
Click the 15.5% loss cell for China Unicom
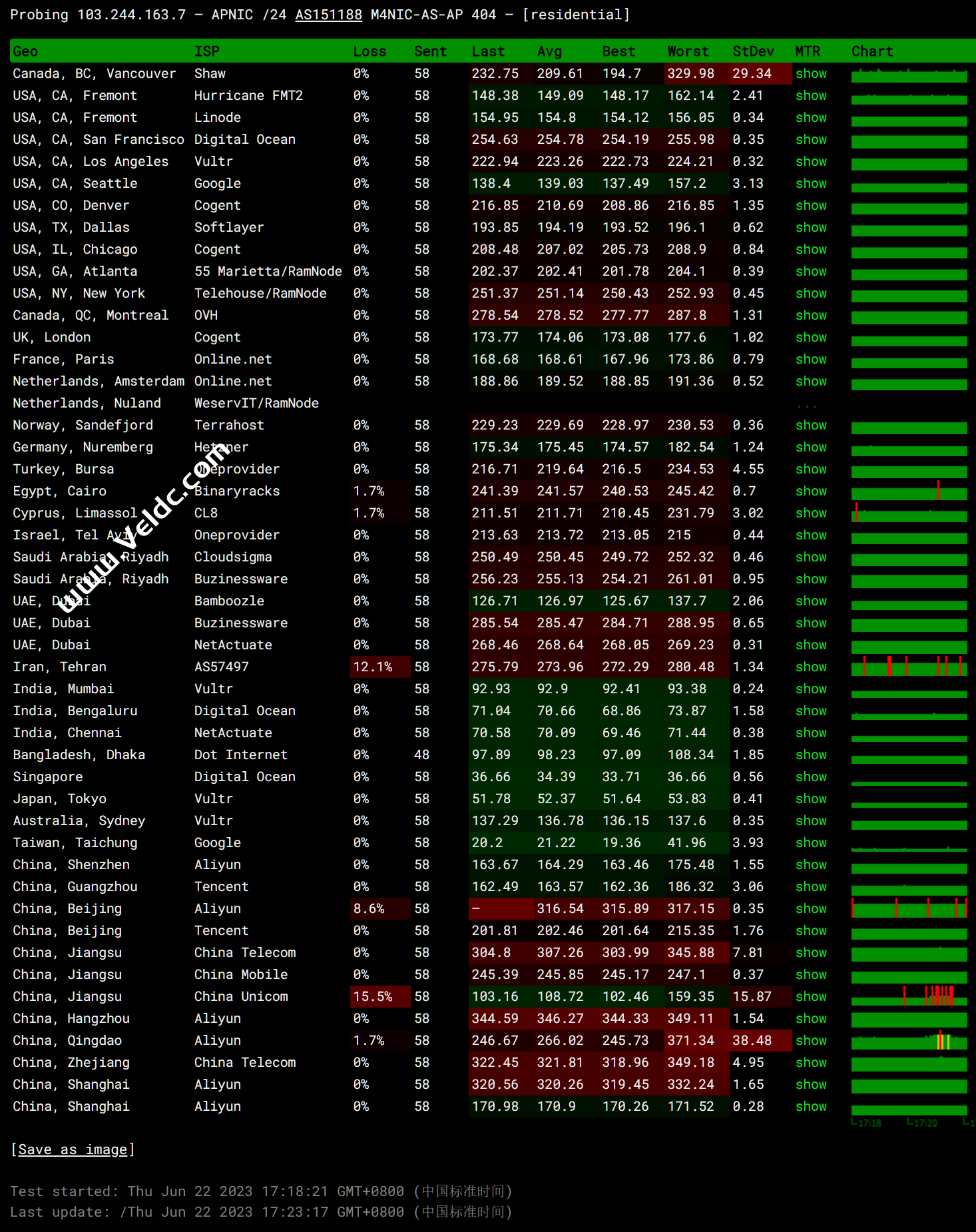click(x=380, y=996)
